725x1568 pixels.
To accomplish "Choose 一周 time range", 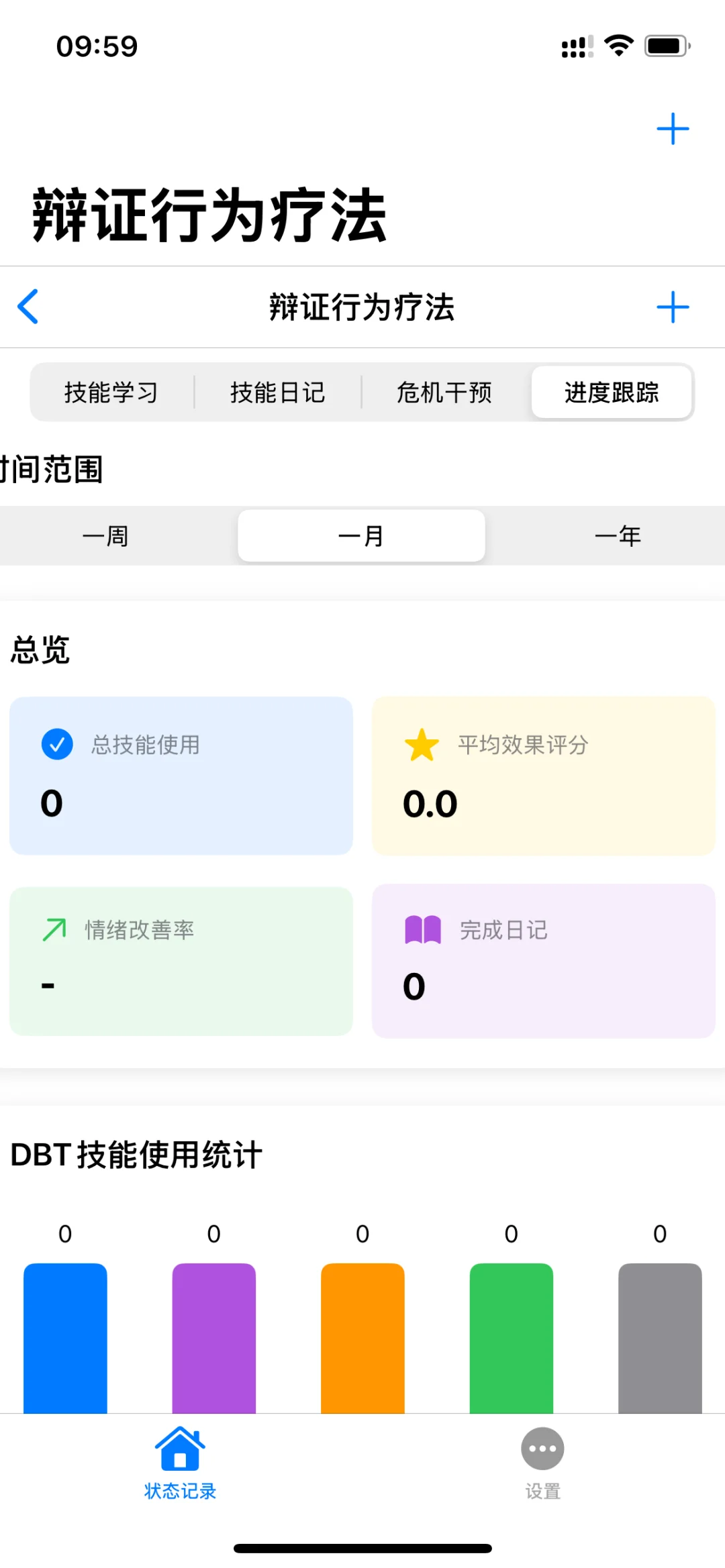I will pyautogui.click(x=105, y=536).
